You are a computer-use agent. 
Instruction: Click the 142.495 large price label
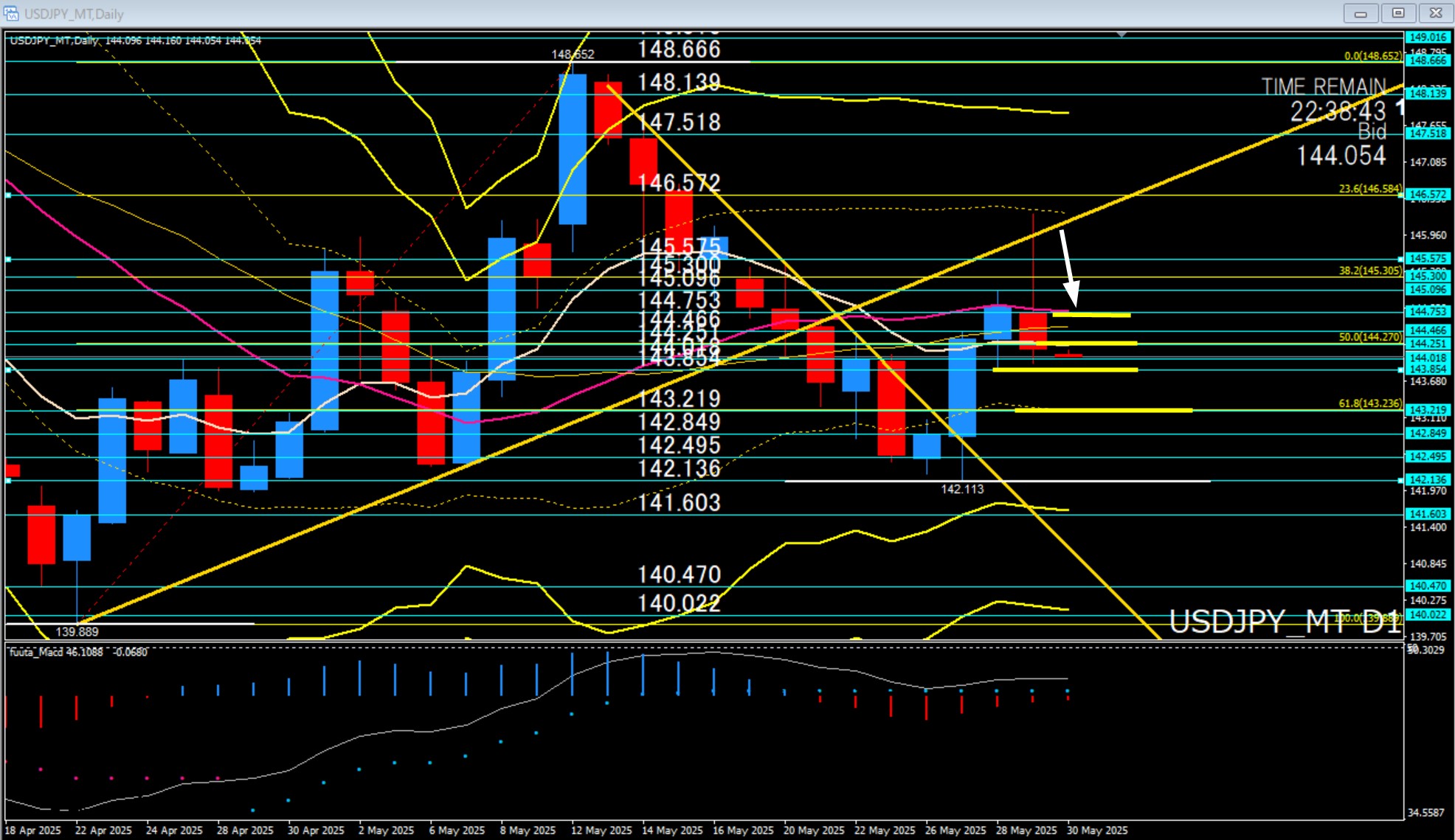(x=679, y=445)
